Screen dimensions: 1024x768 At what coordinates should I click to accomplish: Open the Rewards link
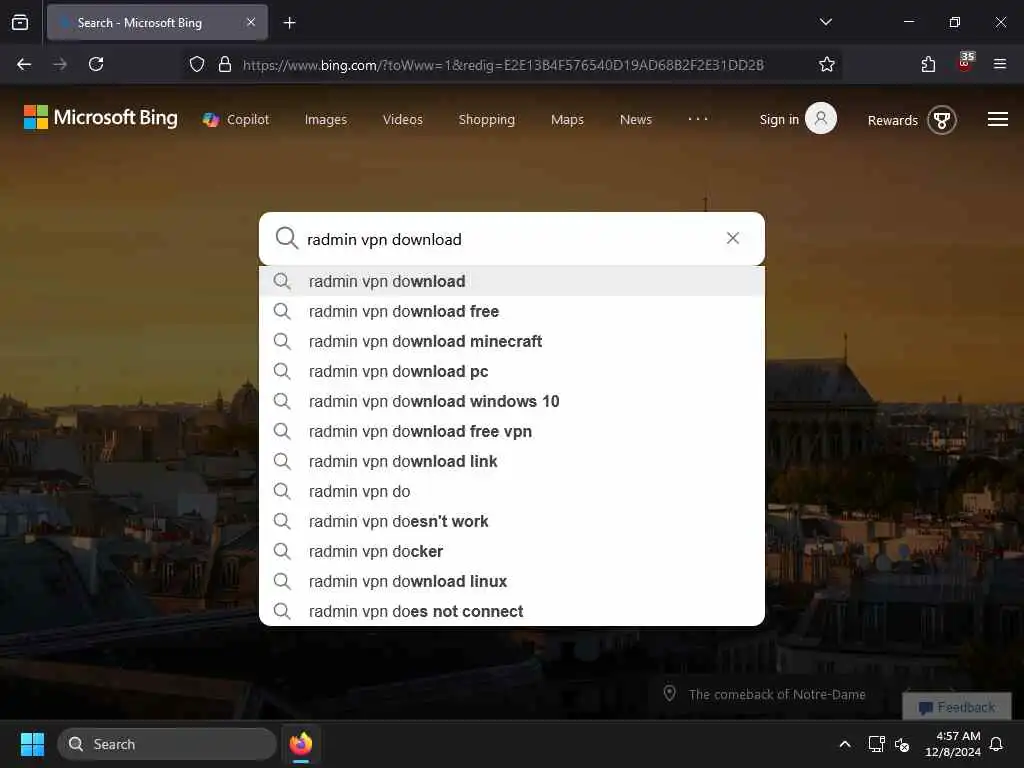892,120
